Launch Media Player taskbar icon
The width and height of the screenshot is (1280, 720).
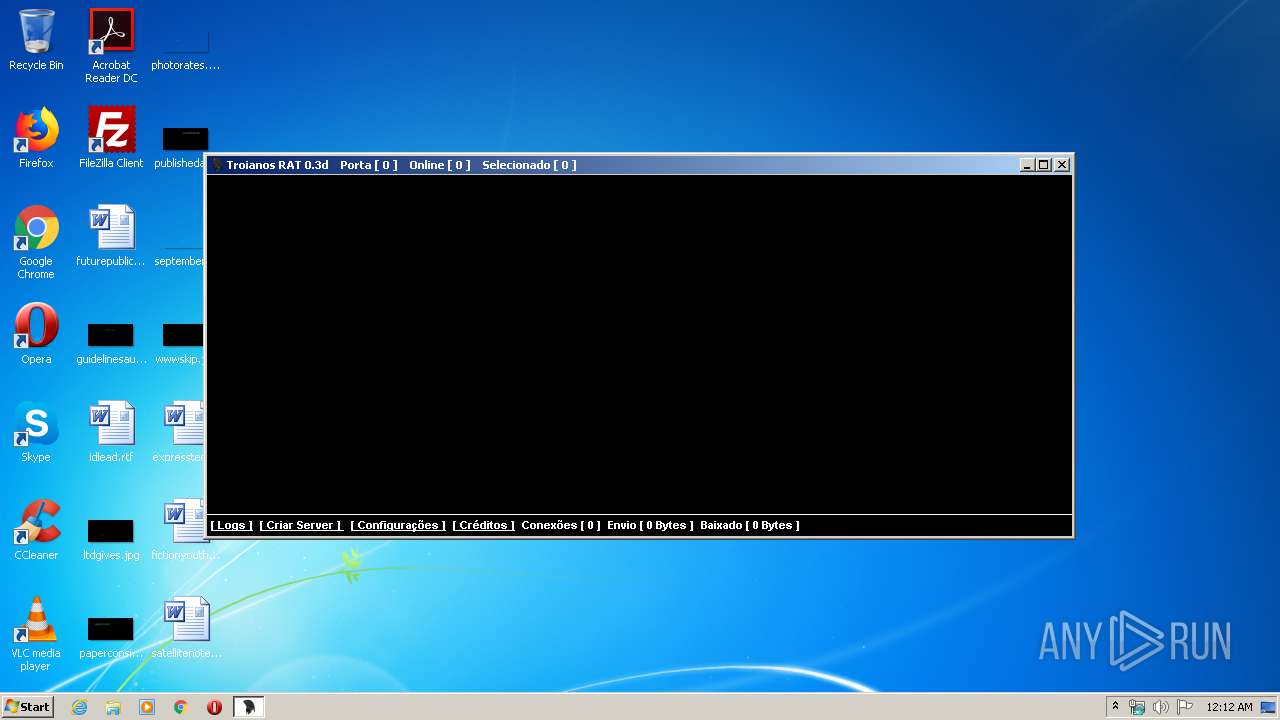(147, 707)
